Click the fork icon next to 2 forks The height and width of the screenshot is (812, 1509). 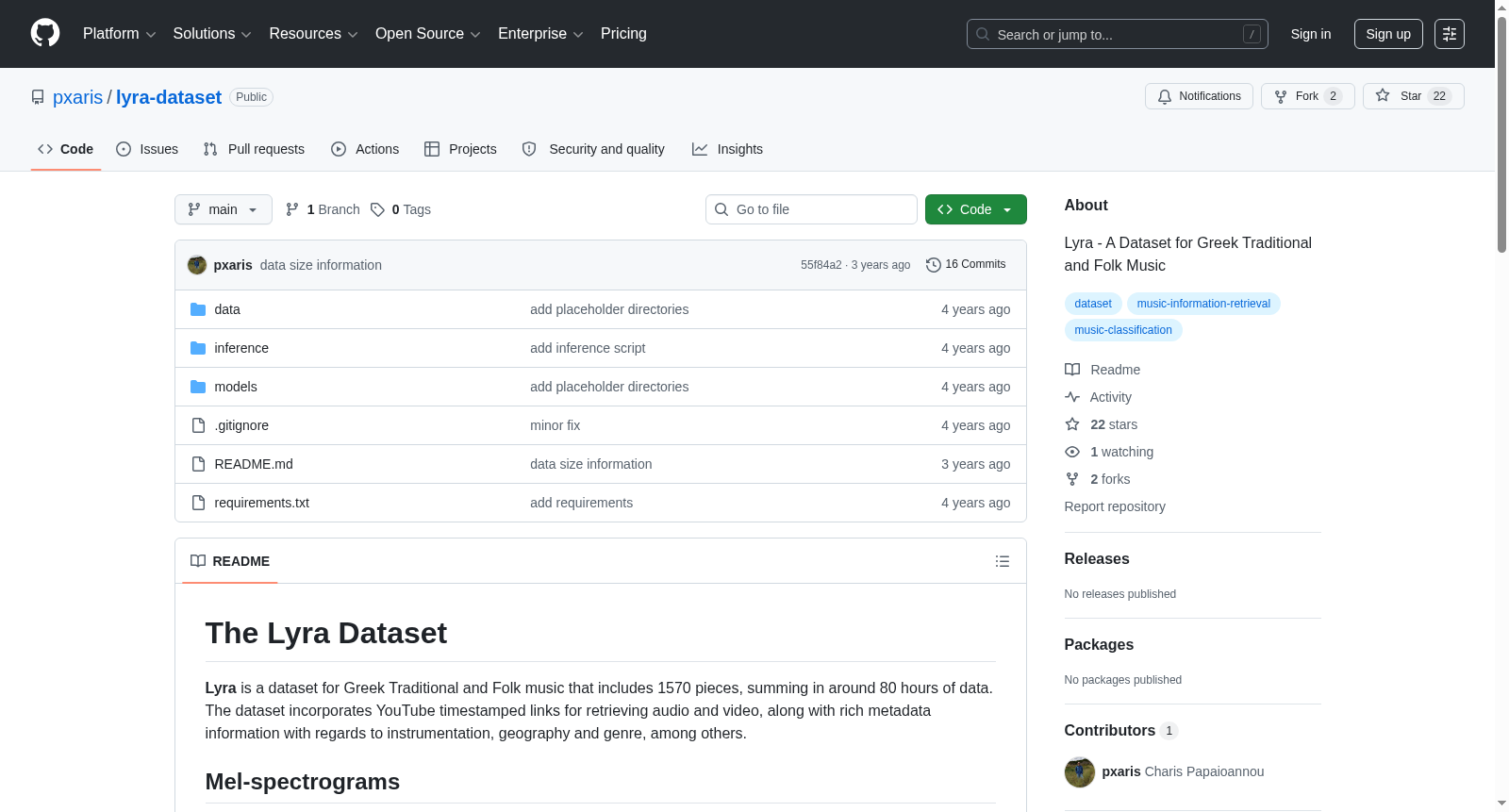(1072, 479)
